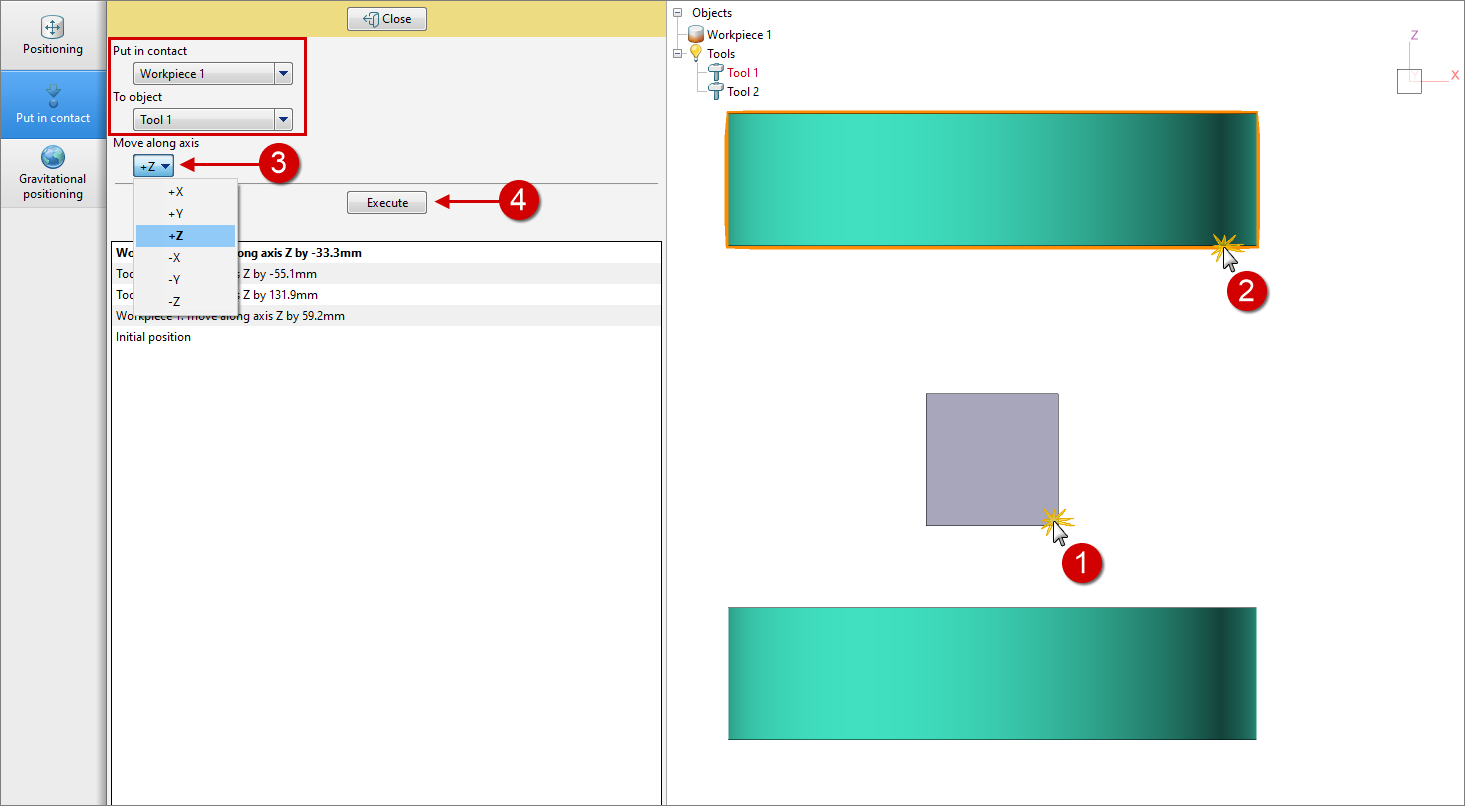Open the Positioning panel icon
The height and width of the screenshot is (806, 1465).
click(53, 27)
